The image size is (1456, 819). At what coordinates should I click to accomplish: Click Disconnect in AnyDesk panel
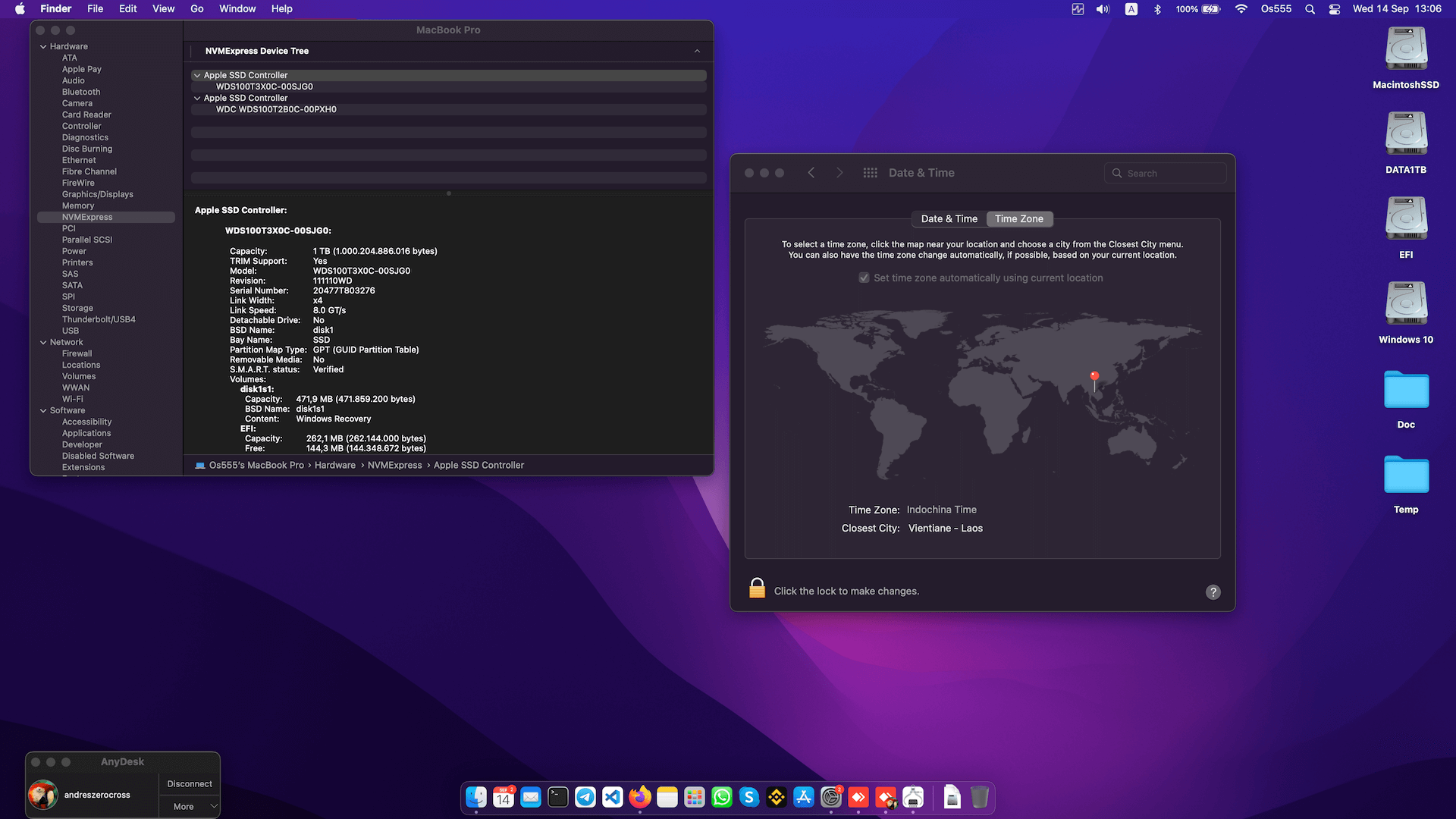(190, 783)
